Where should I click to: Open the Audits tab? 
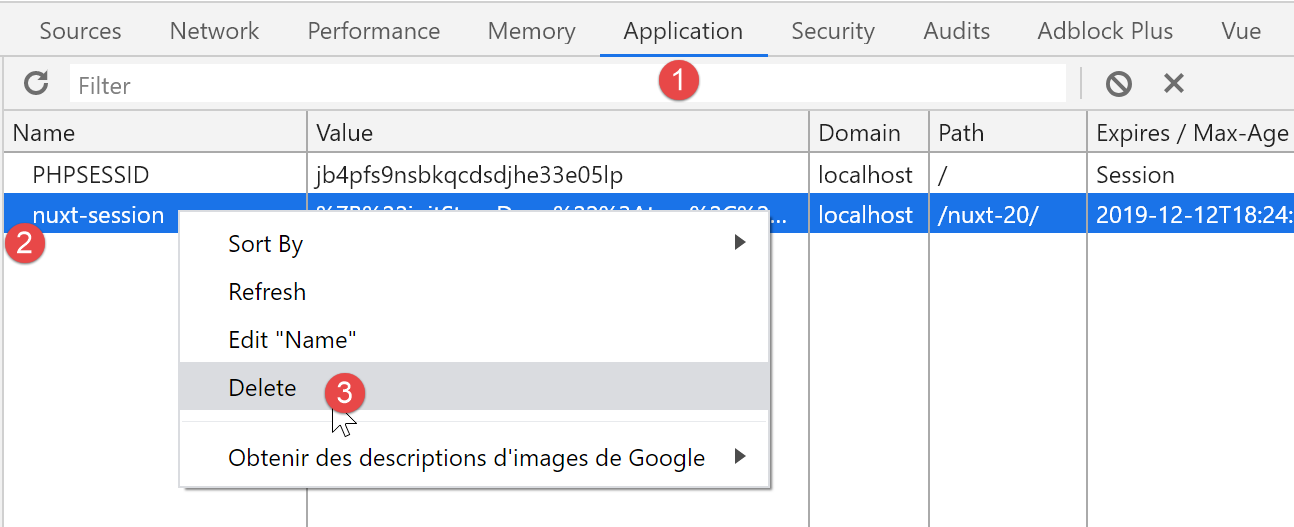coord(956,31)
